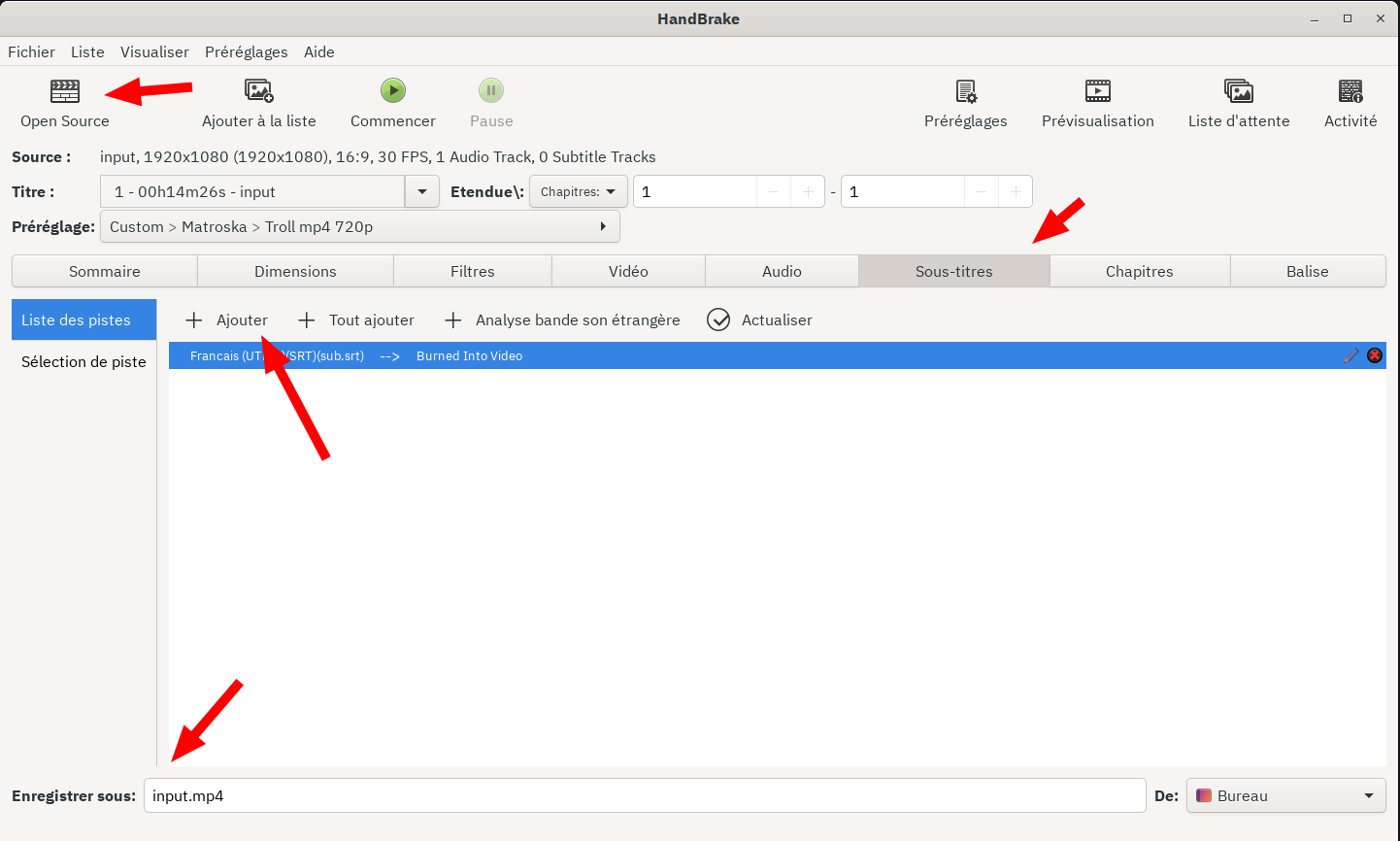This screenshot has height=841, width=1400.
Task: Show the Liste d'attente queue
Action: tap(1238, 91)
